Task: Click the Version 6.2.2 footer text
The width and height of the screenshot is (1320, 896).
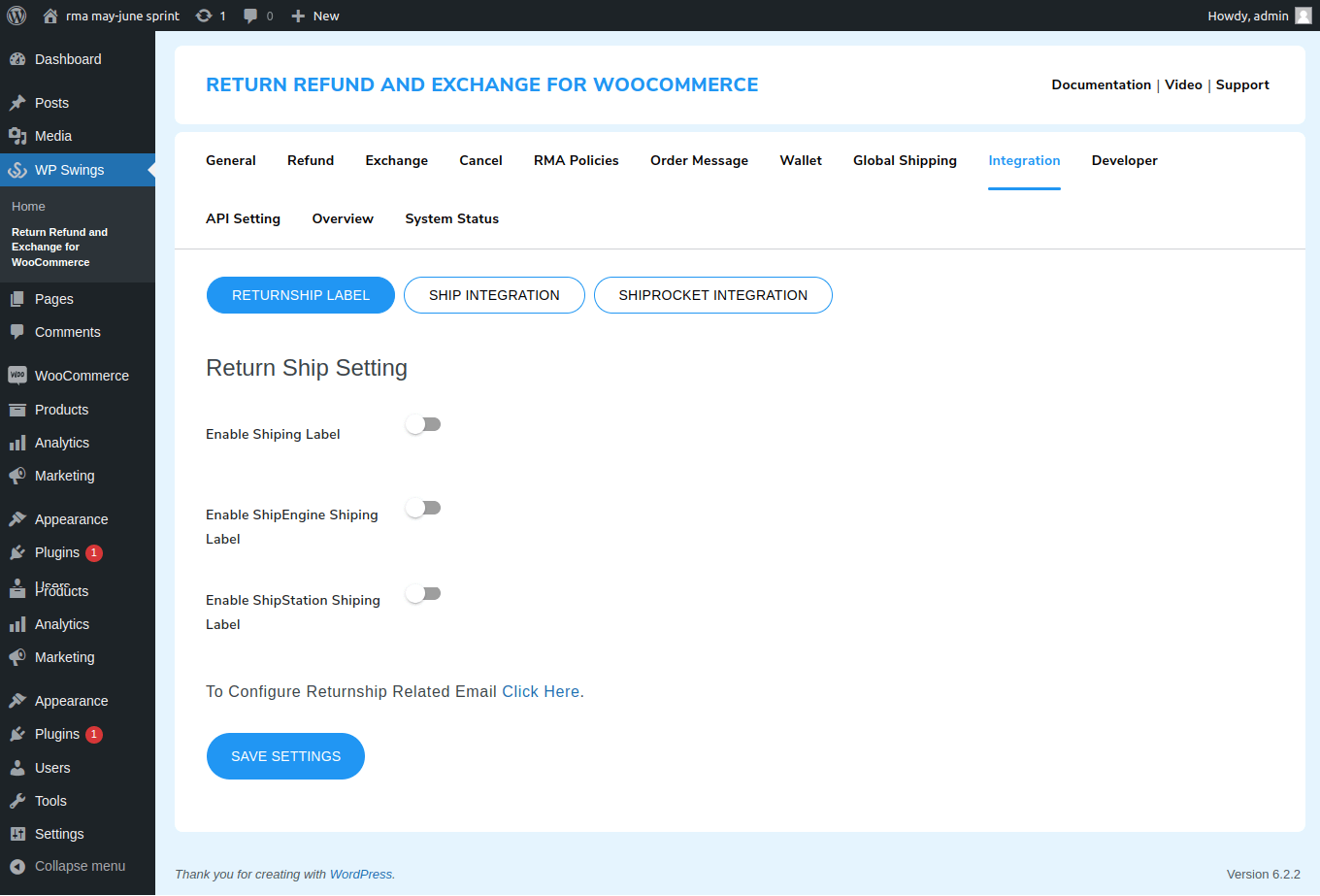Action: (1264, 874)
